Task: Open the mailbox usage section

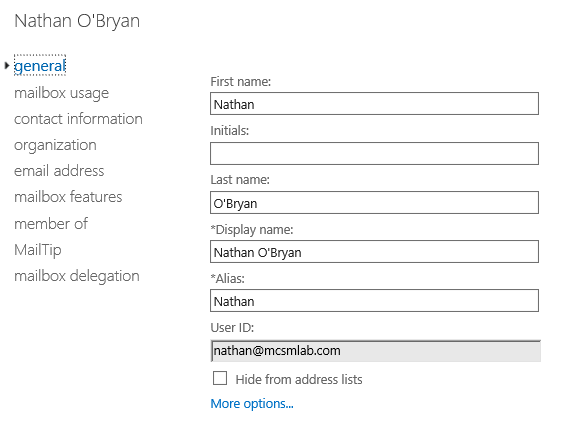Action: [x=62, y=93]
